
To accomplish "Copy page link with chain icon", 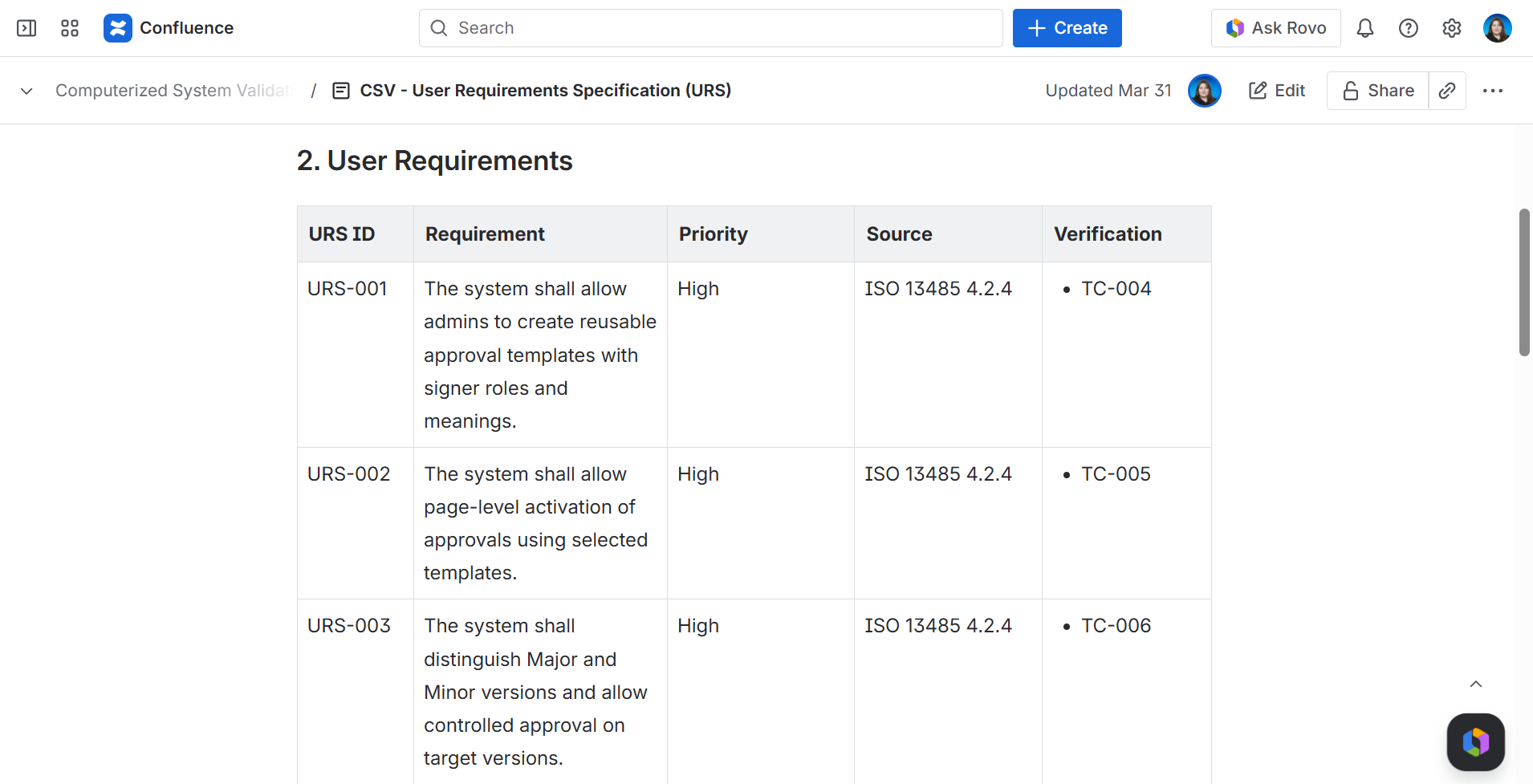I will click(1447, 91).
